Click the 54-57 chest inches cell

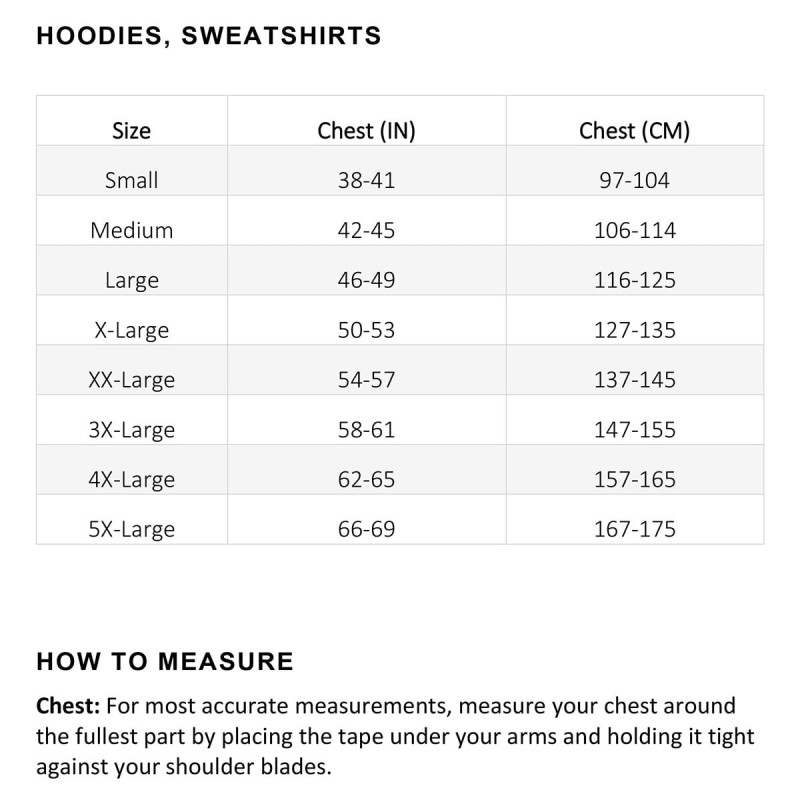pos(366,381)
